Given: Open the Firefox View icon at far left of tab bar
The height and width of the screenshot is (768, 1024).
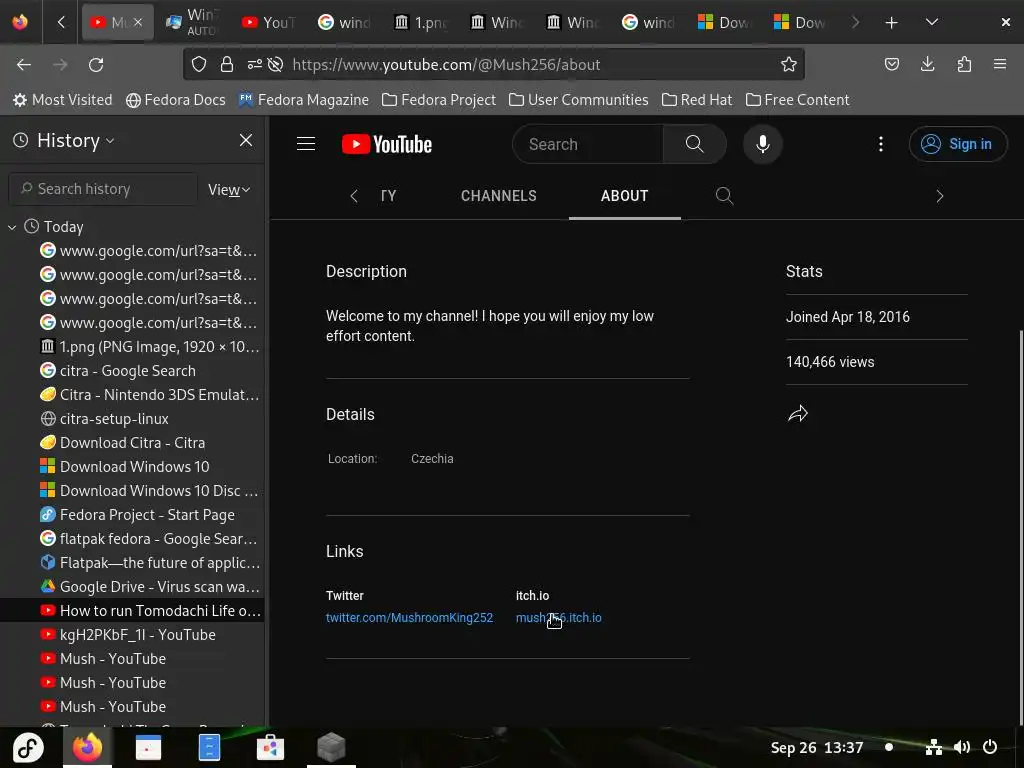Looking at the screenshot, I should coord(20,22).
